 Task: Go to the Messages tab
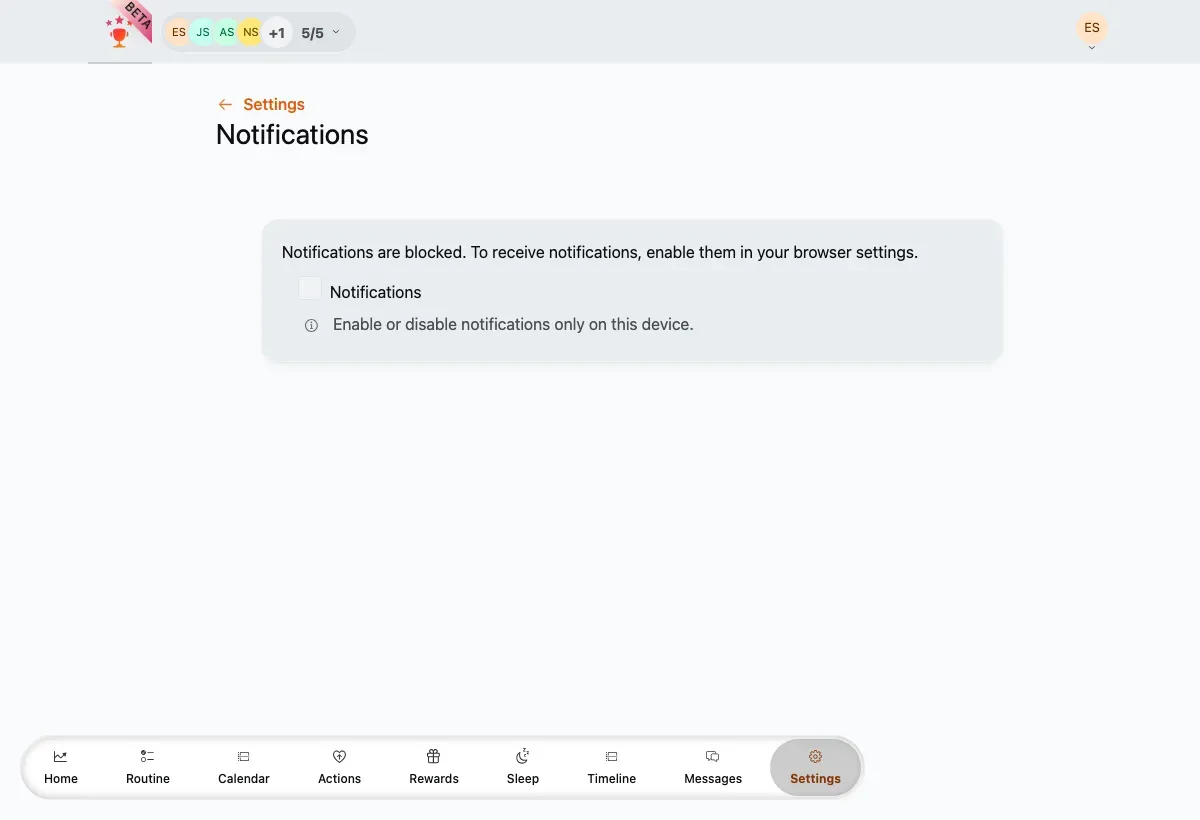click(x=713, y=767)
